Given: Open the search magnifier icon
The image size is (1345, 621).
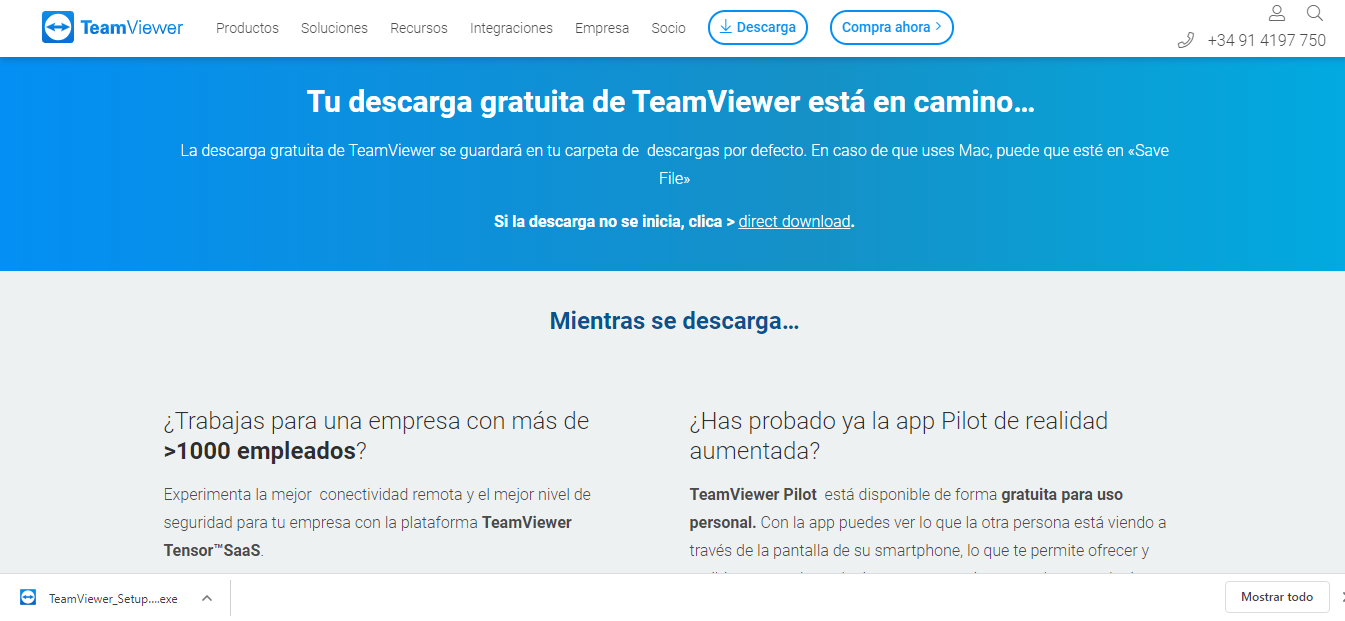Looking at the screenshot, I should 1315,13.
